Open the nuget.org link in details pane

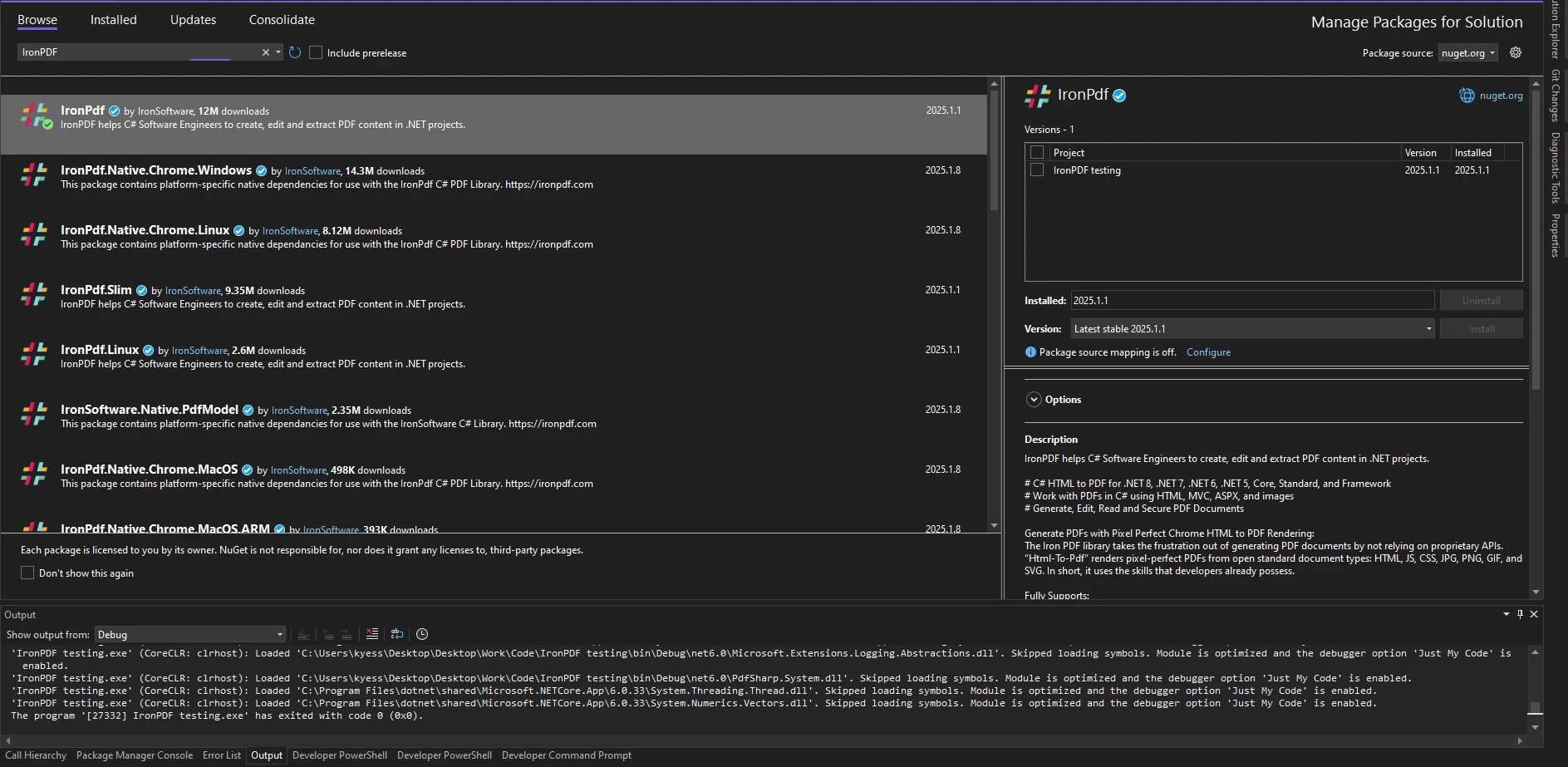point(1501,96)
